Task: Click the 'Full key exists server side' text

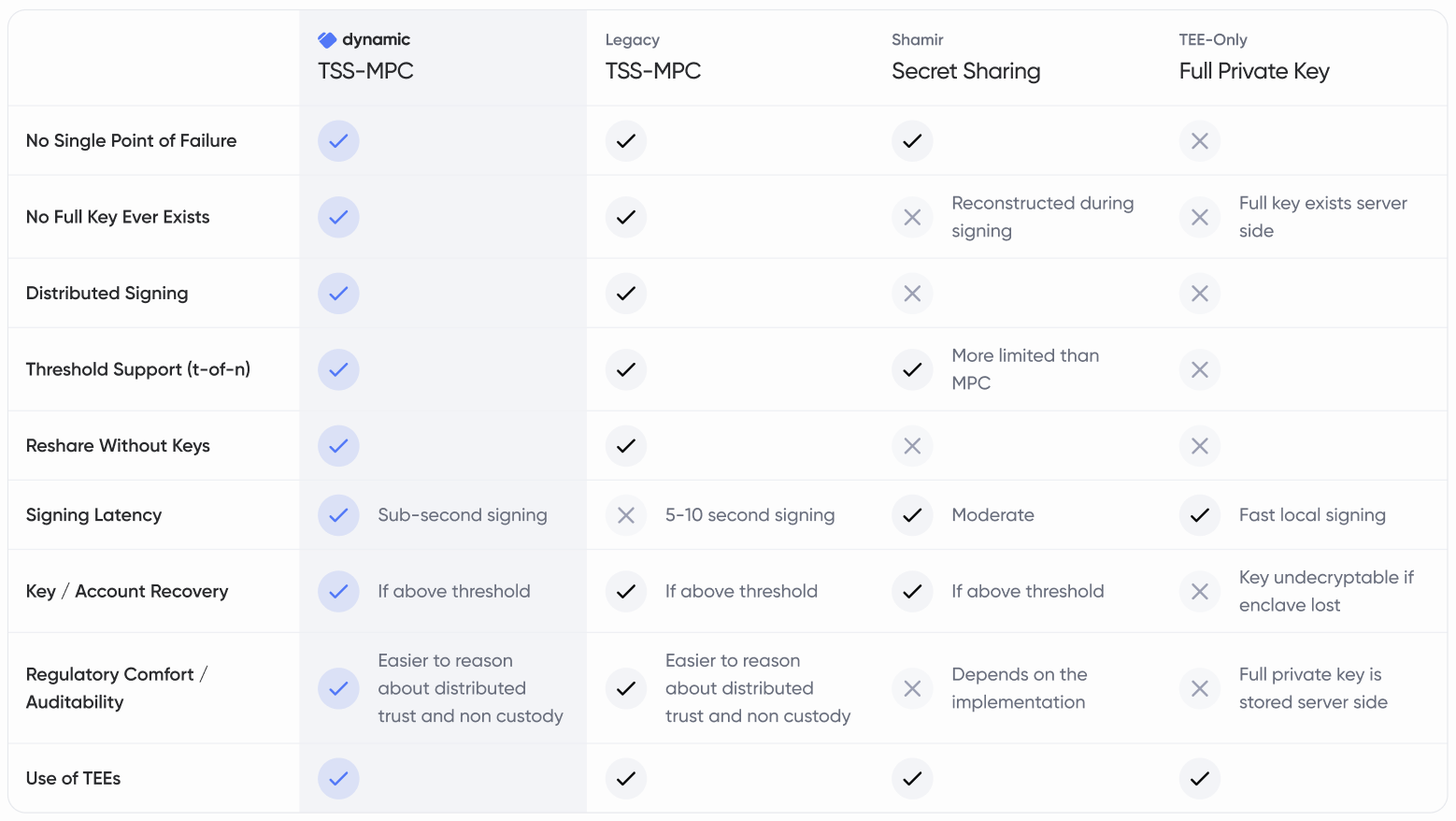Action: pos(1323,217)
